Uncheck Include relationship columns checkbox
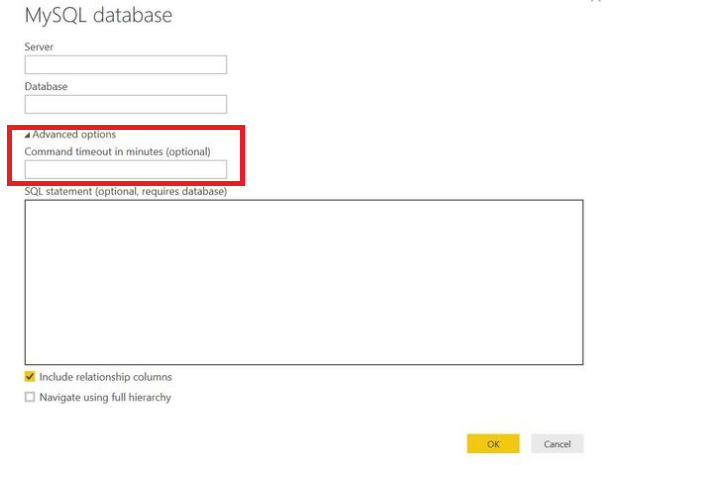The image size is (715, 501). coord(30,377)
